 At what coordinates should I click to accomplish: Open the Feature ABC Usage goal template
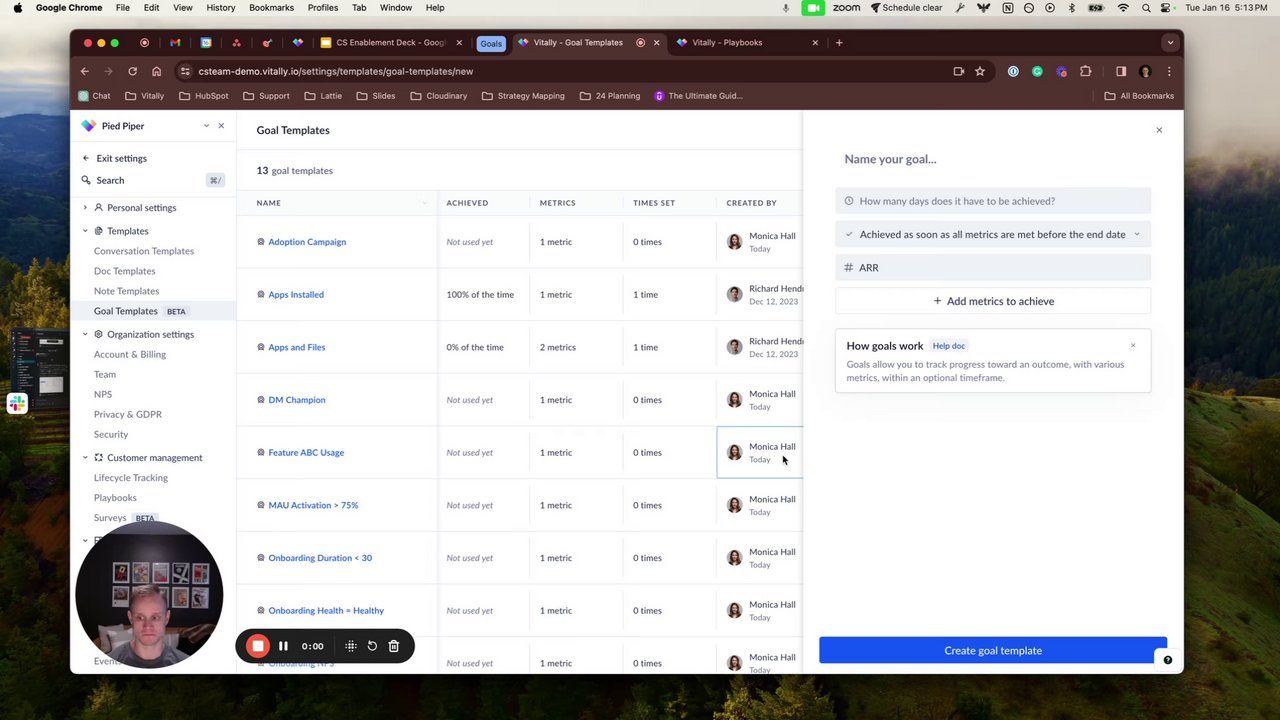point(306,452)
